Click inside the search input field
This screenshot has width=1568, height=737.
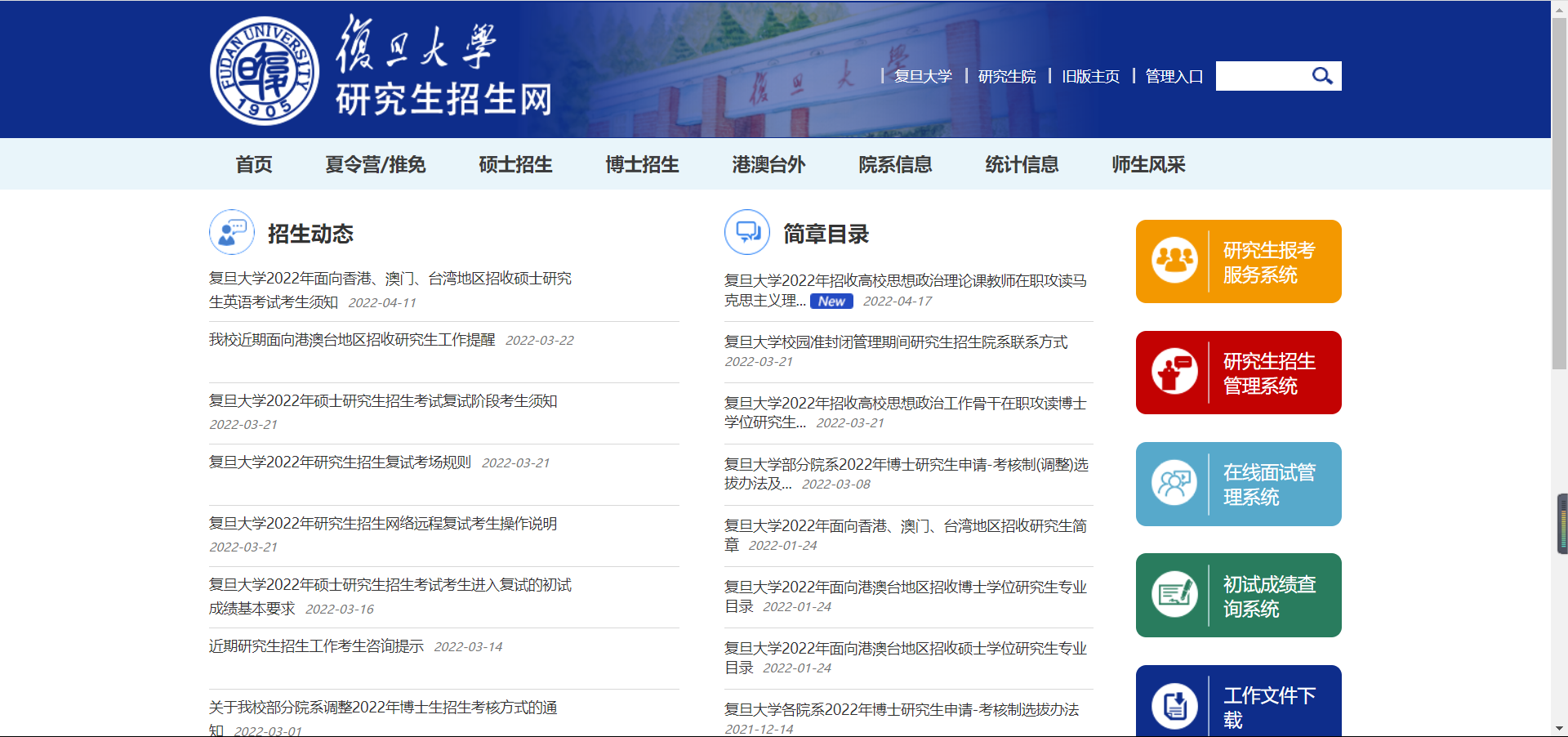1266,75
